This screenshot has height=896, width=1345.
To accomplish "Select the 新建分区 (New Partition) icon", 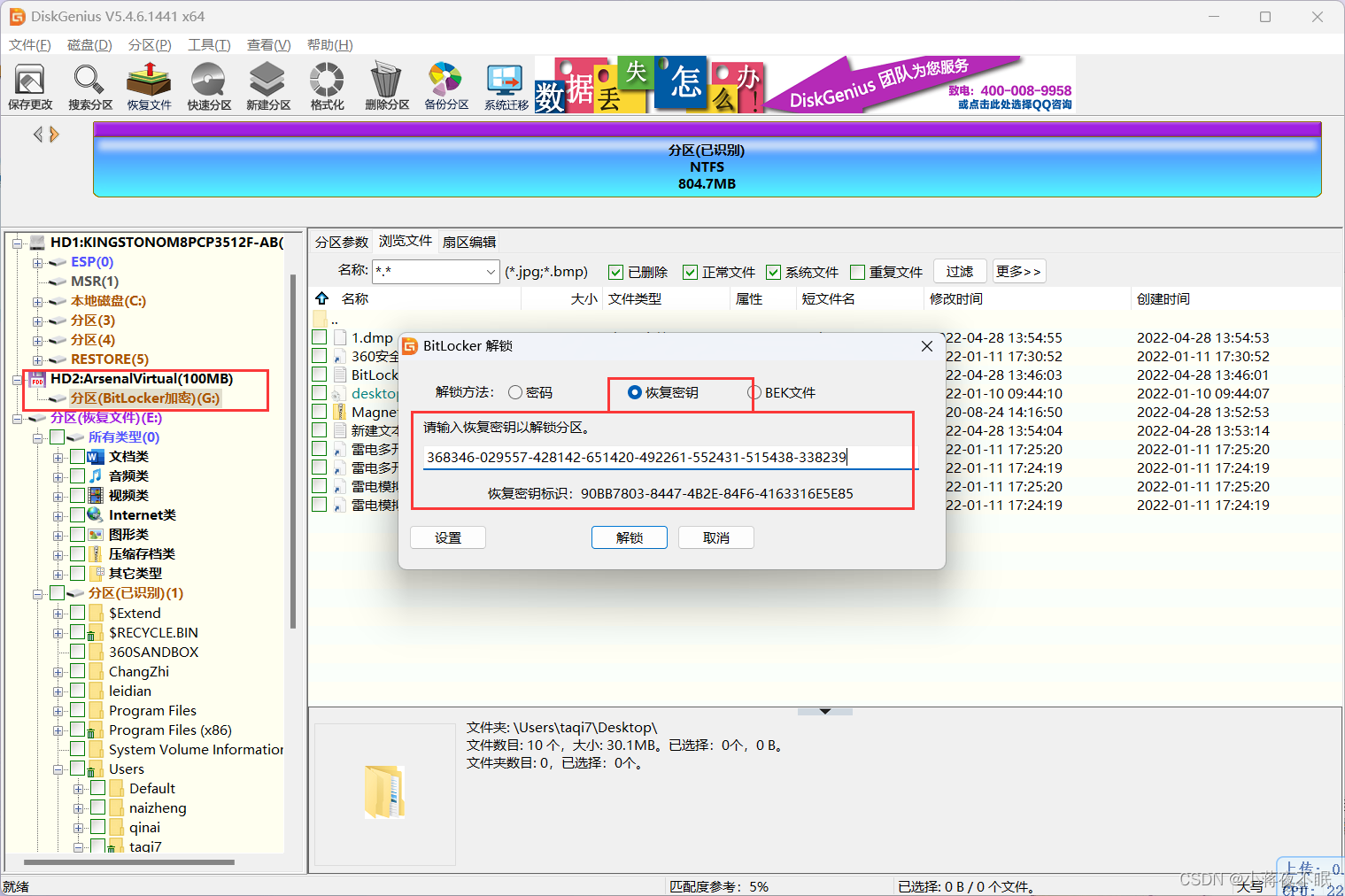I will point(267,86).
